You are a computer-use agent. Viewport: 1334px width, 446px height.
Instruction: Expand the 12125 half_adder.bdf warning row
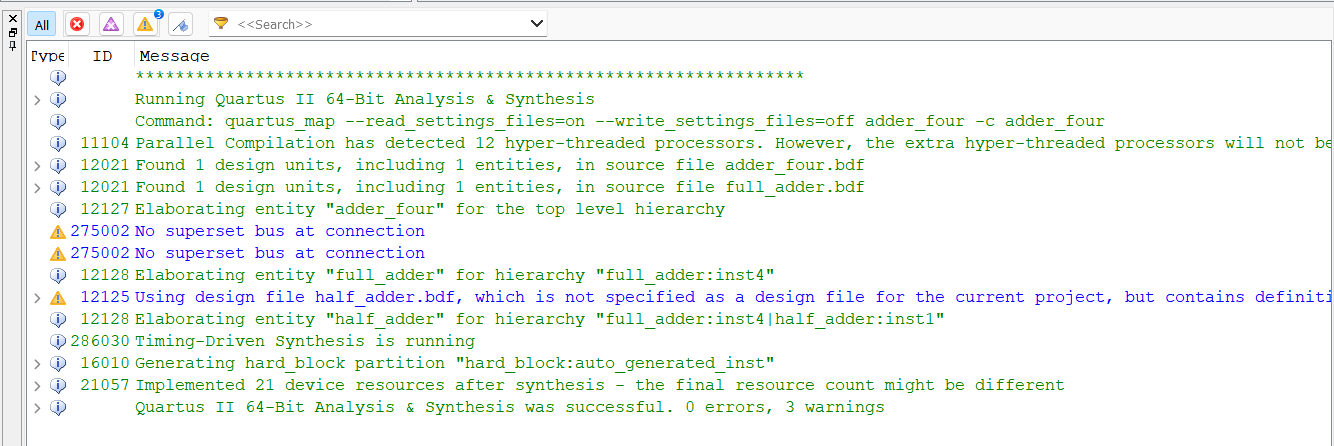pos(37,297)
